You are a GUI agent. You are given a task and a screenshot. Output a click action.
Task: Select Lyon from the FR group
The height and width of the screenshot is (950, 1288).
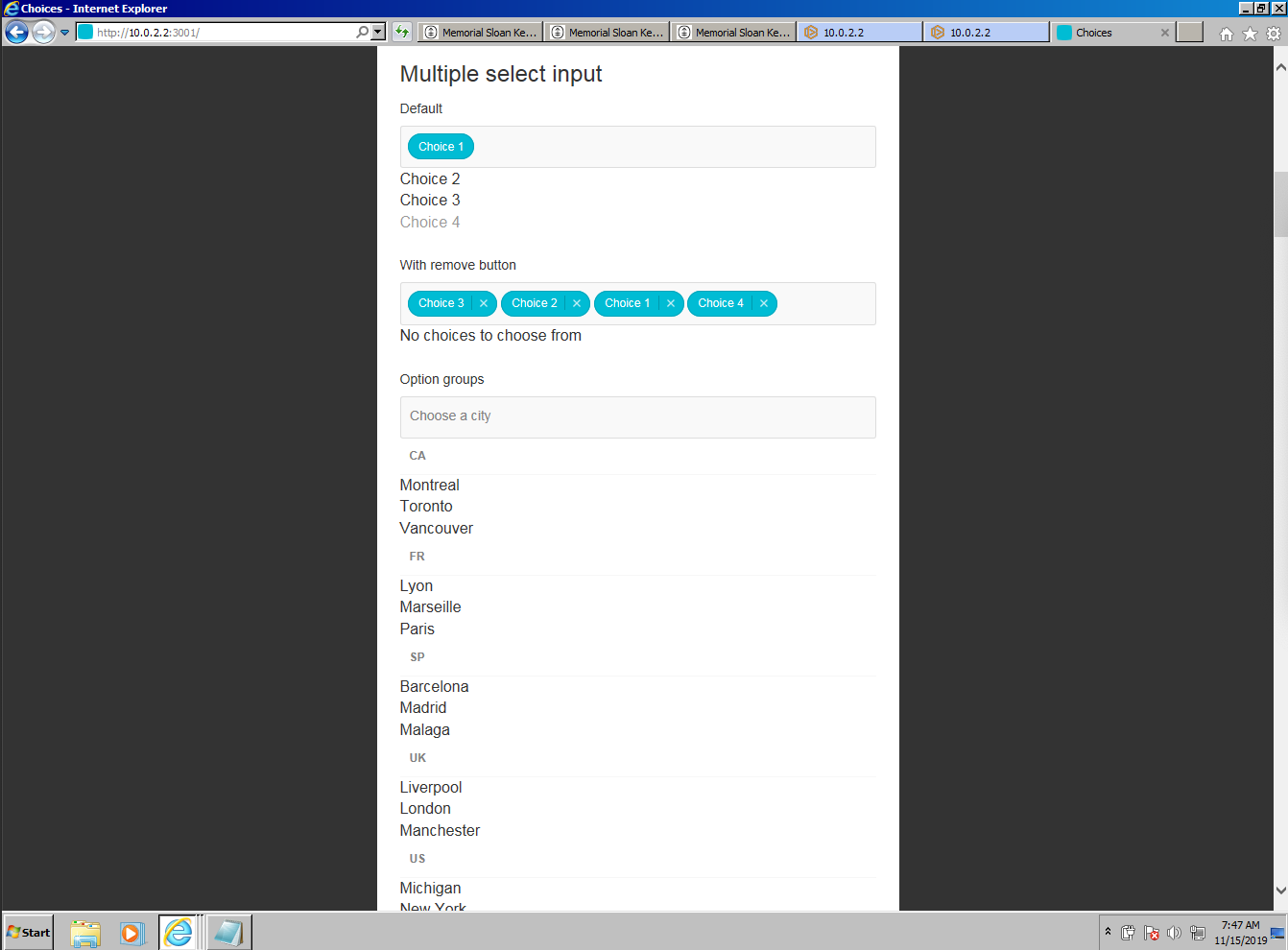click(x=637, y=585)
